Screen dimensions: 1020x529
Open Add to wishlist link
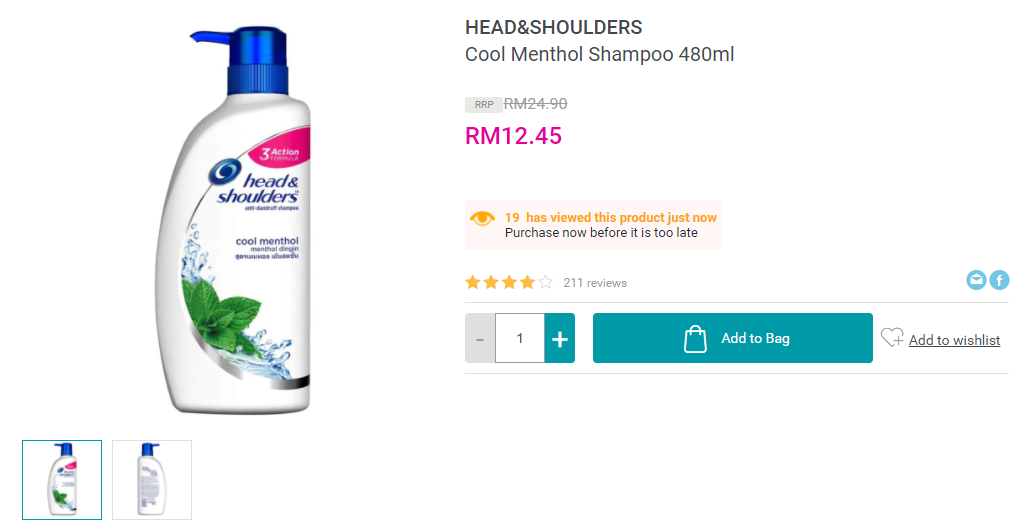click(954, 340)
